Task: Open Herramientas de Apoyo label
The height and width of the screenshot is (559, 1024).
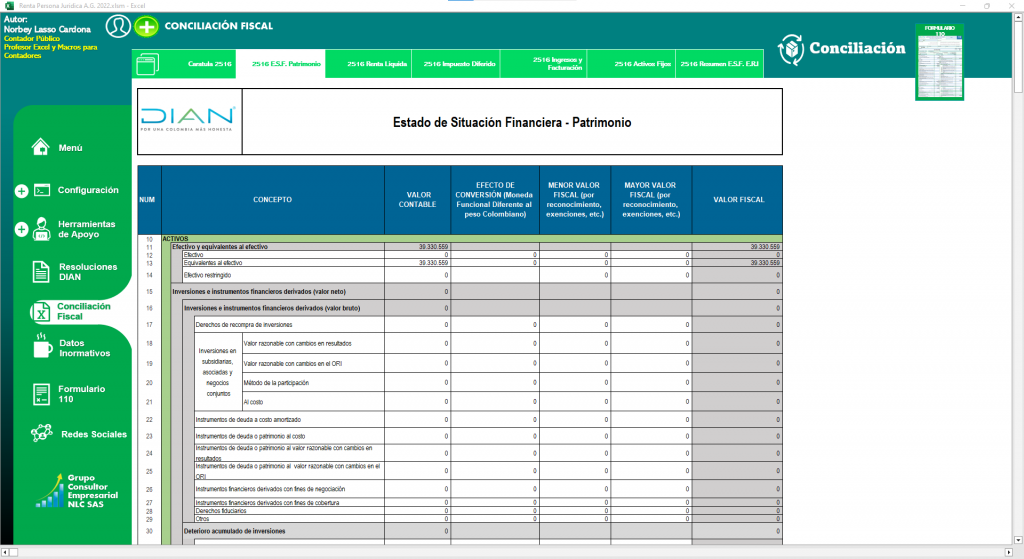Action: click(86, 229)
